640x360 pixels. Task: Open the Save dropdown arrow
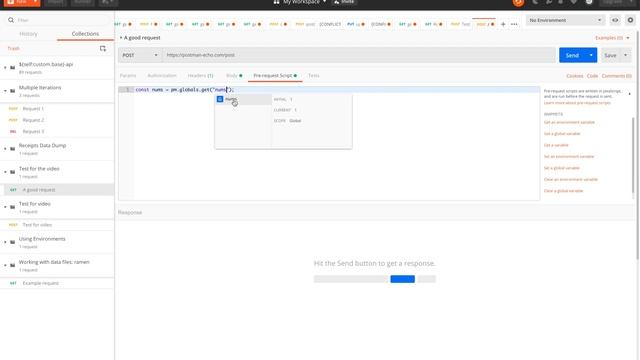[x=625, y=55]
